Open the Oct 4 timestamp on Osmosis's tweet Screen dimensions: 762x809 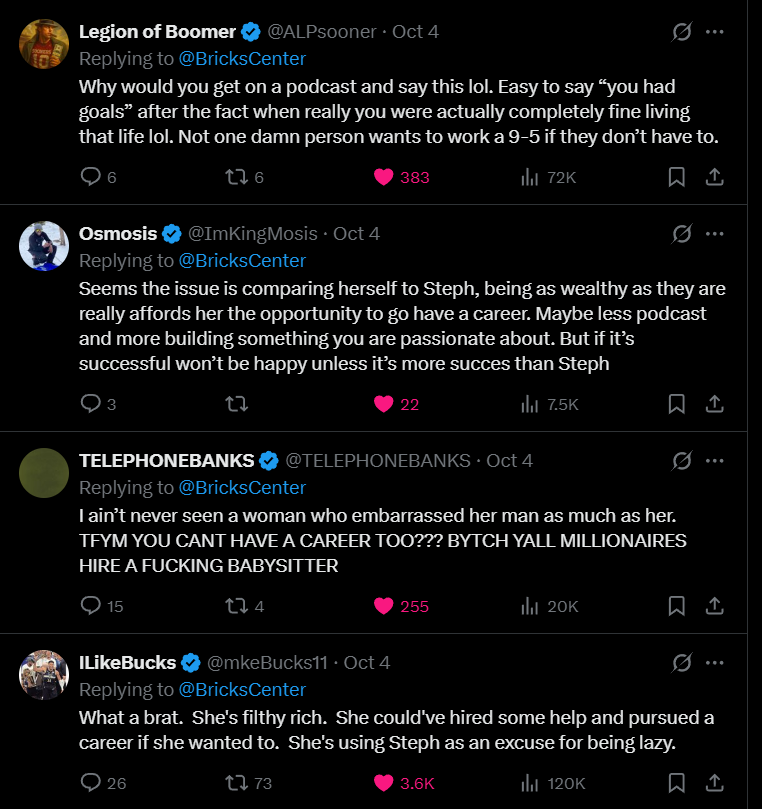(x=356, y=233)
